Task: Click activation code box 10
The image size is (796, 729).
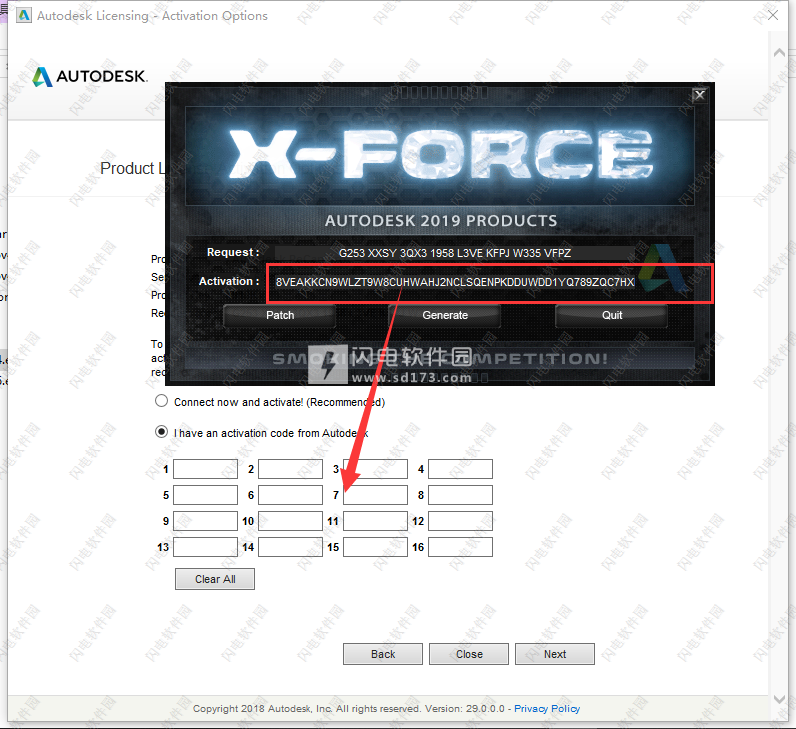Action: [290, 521]
